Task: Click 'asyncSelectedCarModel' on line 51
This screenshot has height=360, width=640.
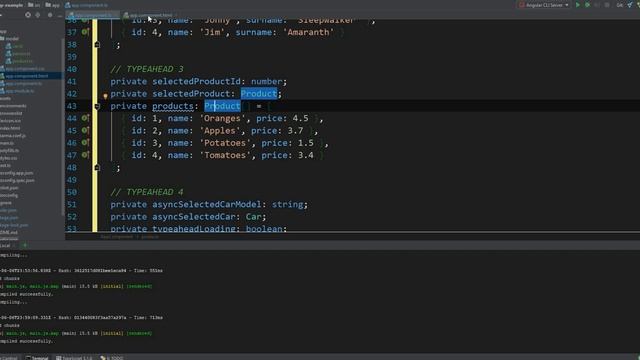Action: tap(207, 204)
